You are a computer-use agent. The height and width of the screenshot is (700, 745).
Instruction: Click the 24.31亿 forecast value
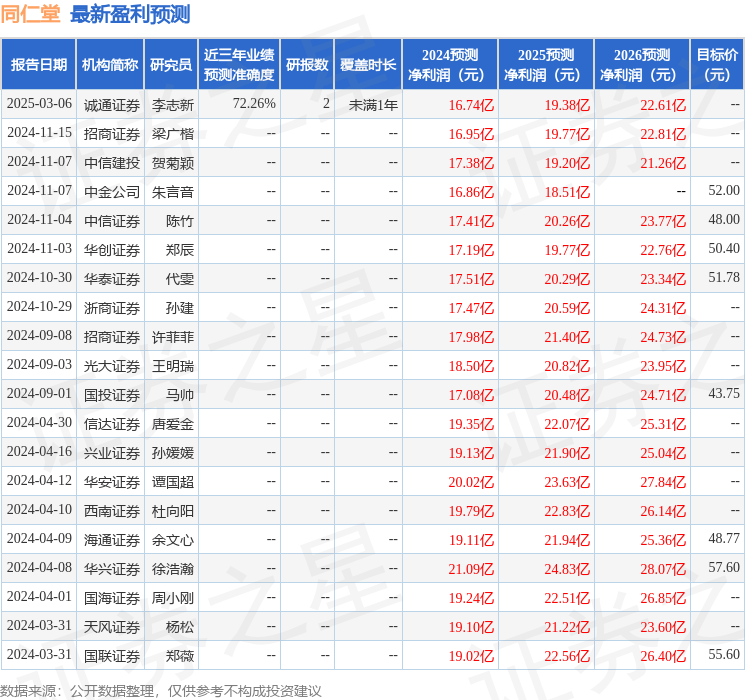point(663,308)
